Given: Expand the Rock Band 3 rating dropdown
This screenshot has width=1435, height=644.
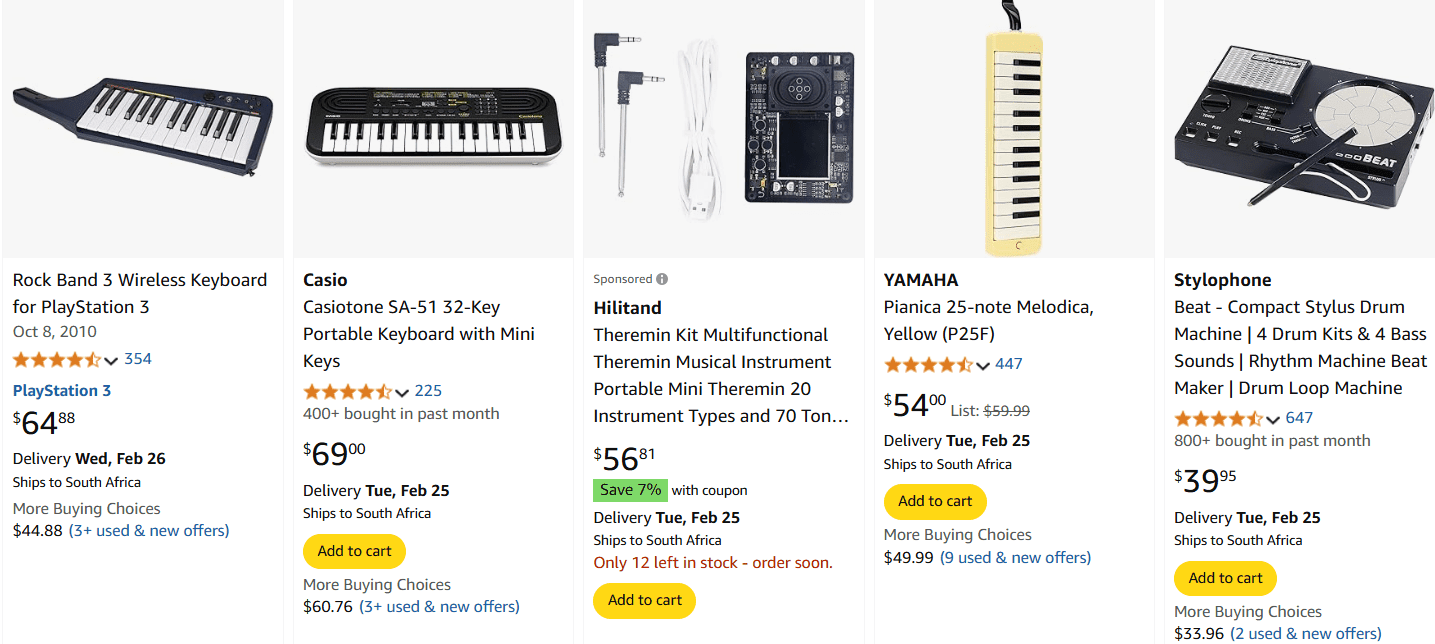Looking at the screenshot, I should click(x=111, y=359).
